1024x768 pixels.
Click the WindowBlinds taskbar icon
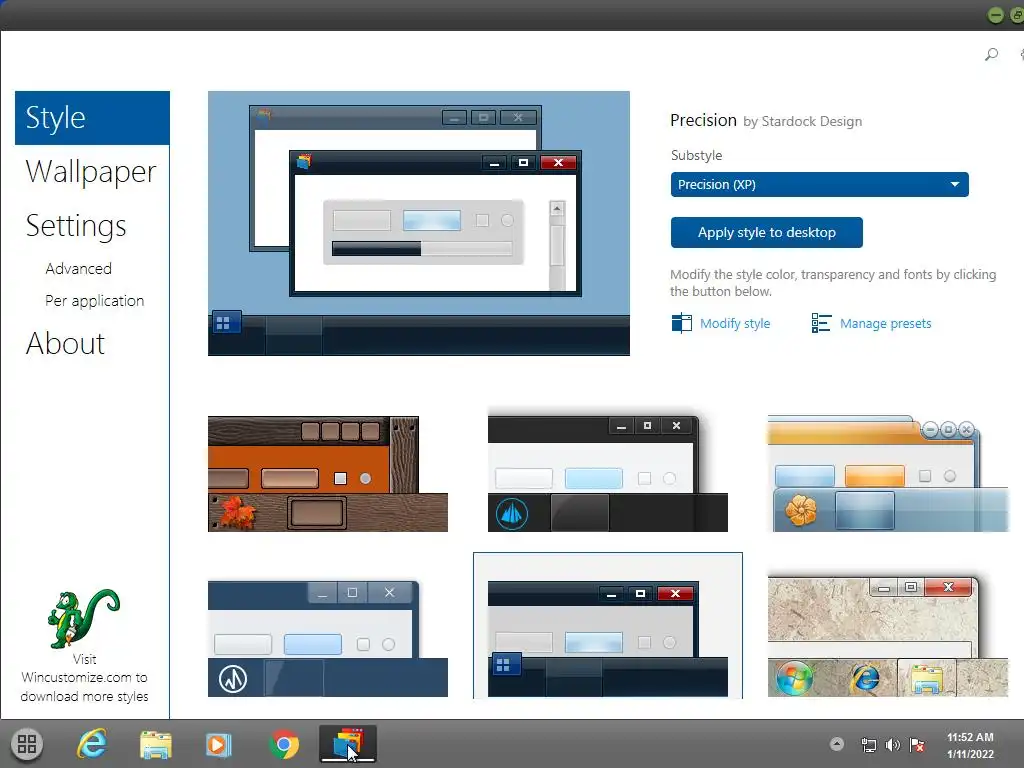[x=347, y=744]
